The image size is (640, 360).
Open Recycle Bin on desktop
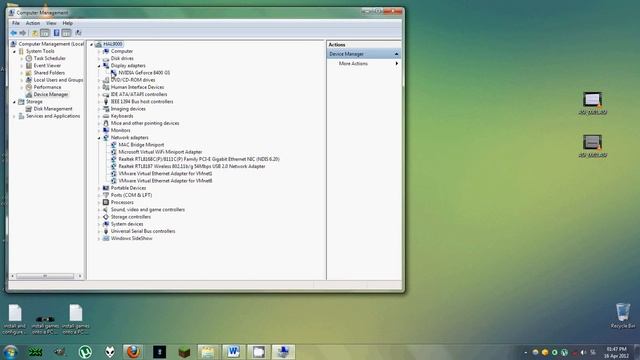623,316
